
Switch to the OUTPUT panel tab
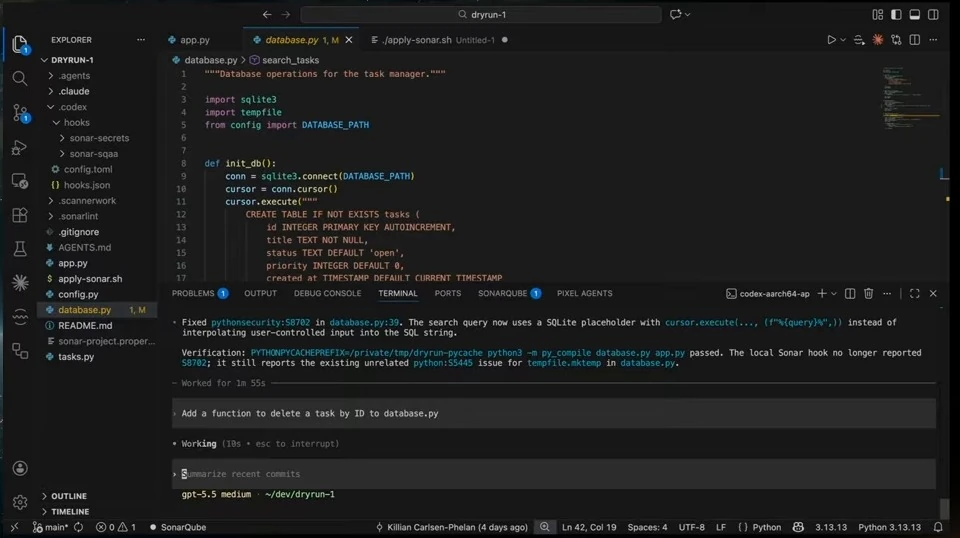click(260, 293)
